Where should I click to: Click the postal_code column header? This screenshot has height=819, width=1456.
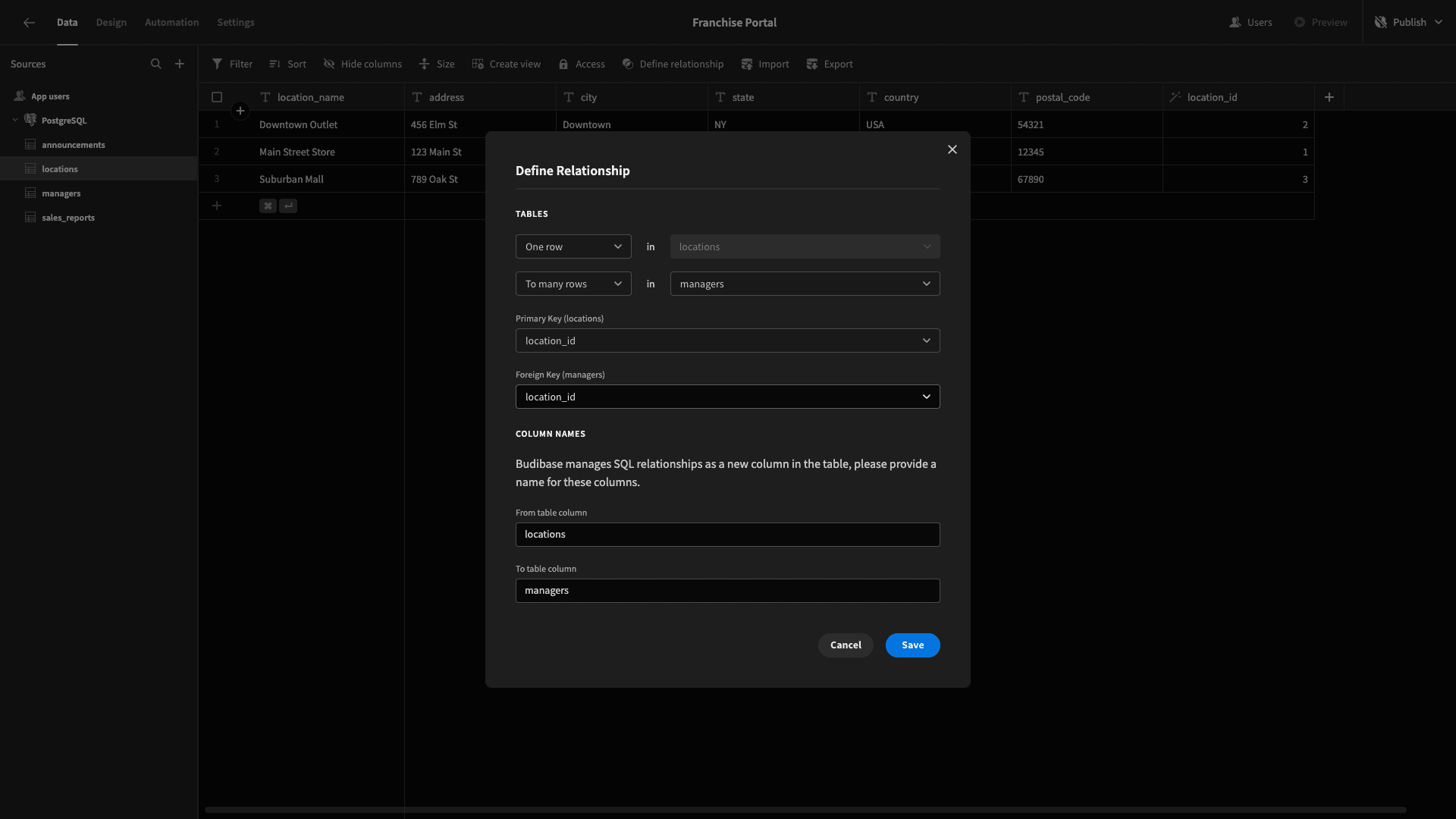click(x=1087, y=97)
